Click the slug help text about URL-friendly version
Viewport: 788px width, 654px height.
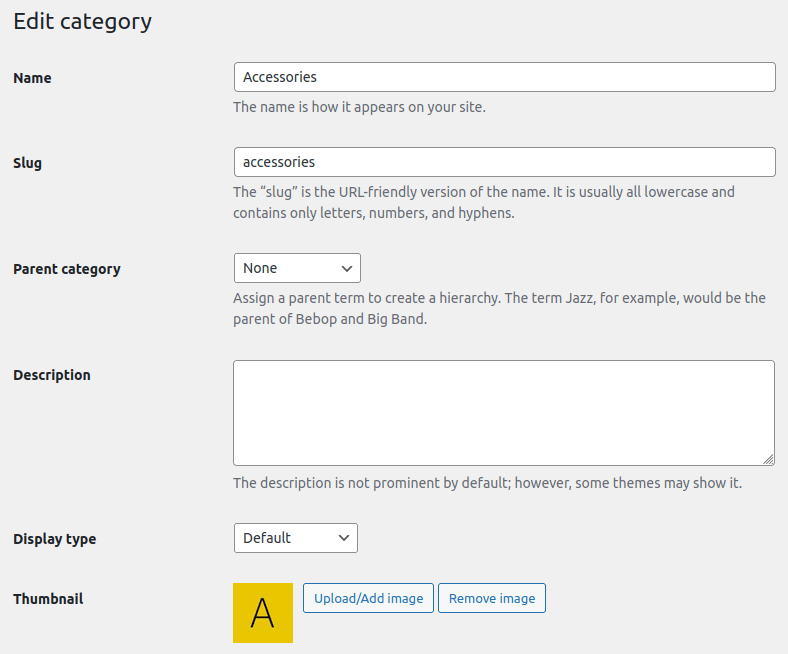(484, 202)
